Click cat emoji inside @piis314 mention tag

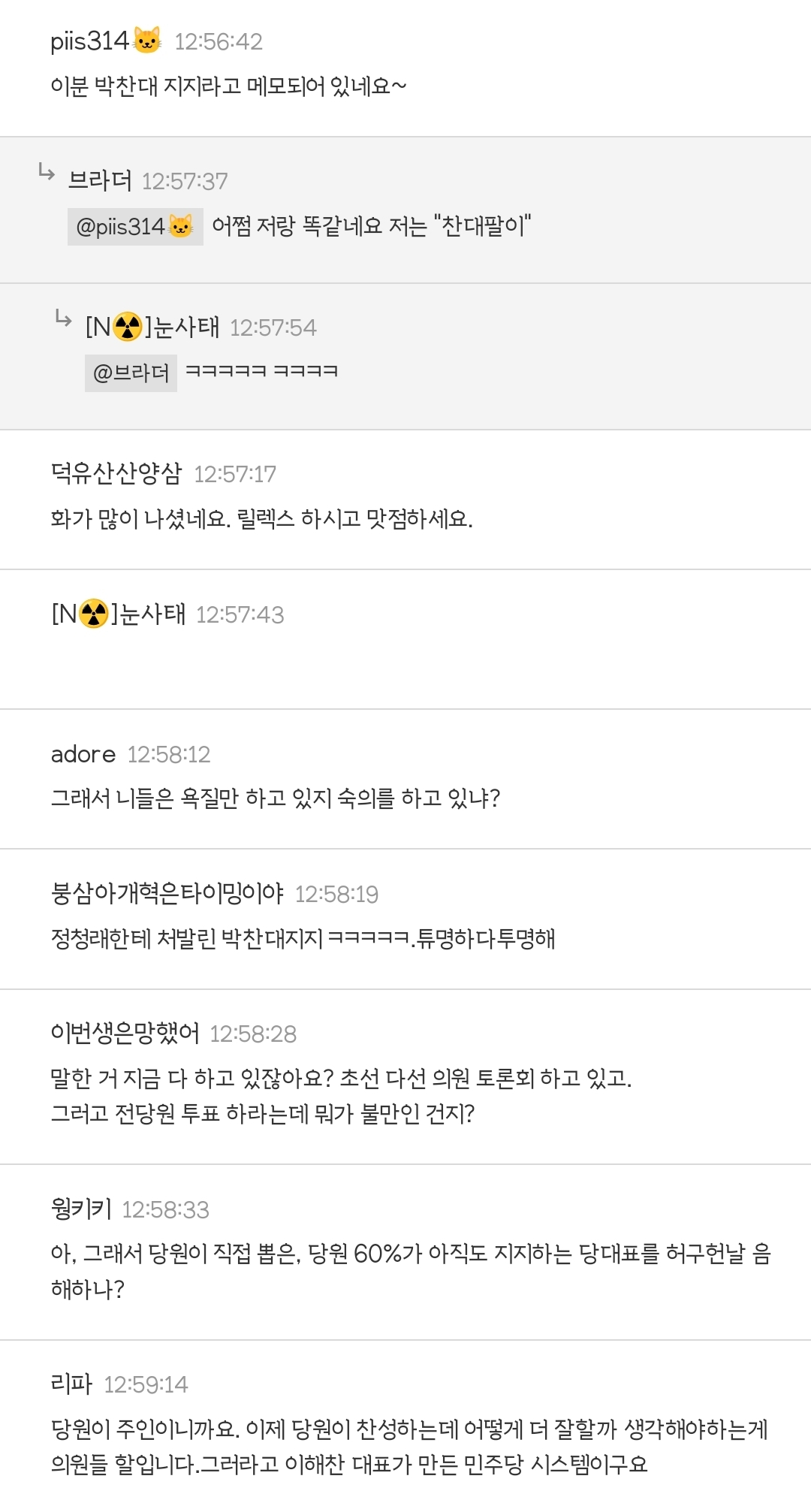click(x=181, y=226)
